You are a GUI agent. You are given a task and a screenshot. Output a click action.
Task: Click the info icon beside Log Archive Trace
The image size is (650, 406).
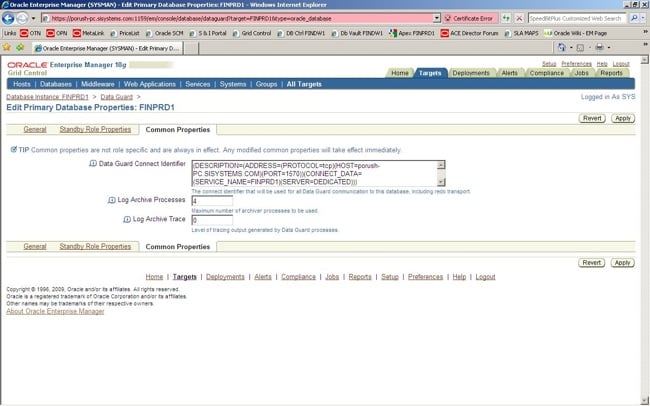pyautogui.click(x=127, y=219)
